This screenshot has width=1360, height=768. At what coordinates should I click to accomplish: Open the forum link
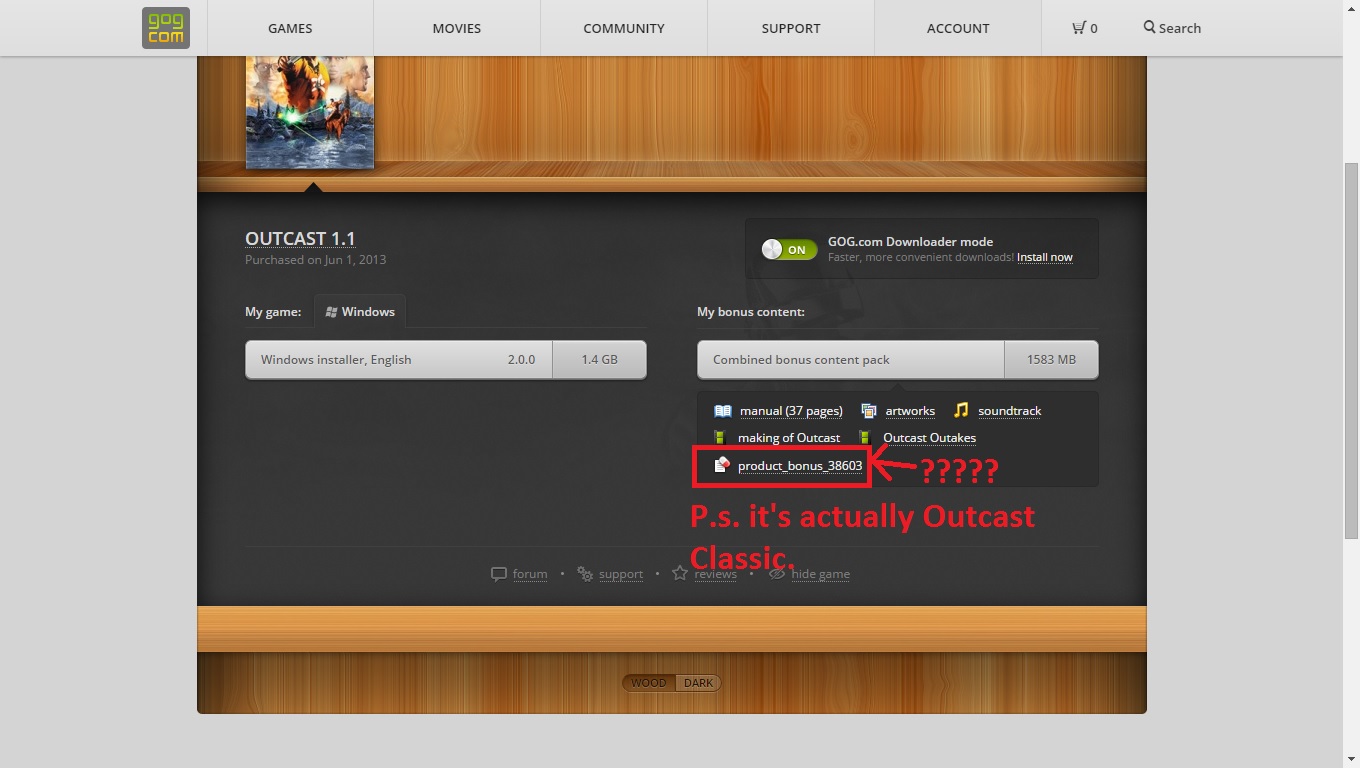click(x=530, y=574)
